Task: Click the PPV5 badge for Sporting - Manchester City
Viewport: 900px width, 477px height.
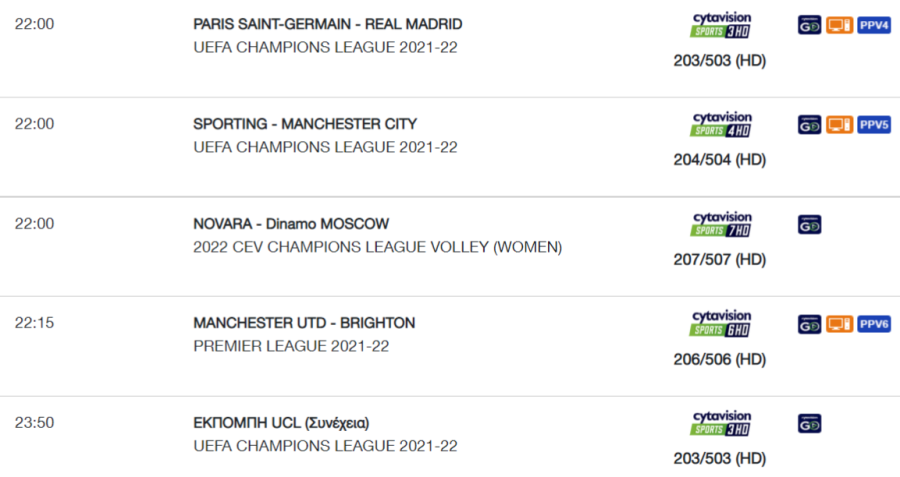Action: pos(874,125)
